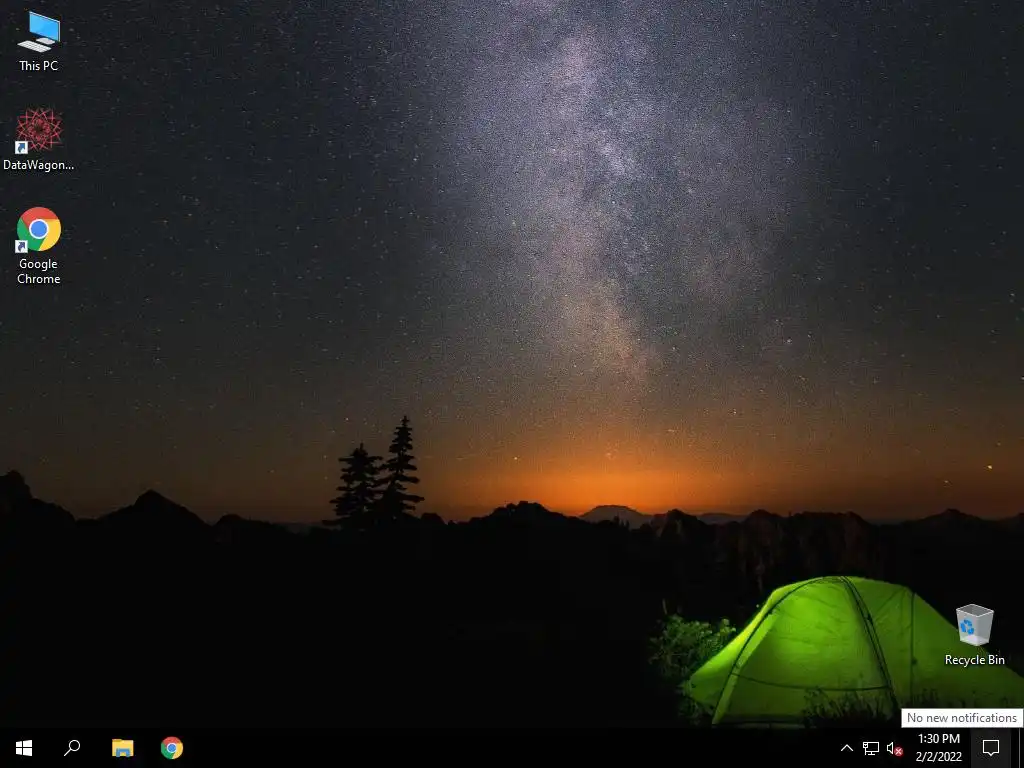Select the Google Chrome desktop shortcut
The height and width of the screenshot is (768, 1024).
[x=39, y=246]
